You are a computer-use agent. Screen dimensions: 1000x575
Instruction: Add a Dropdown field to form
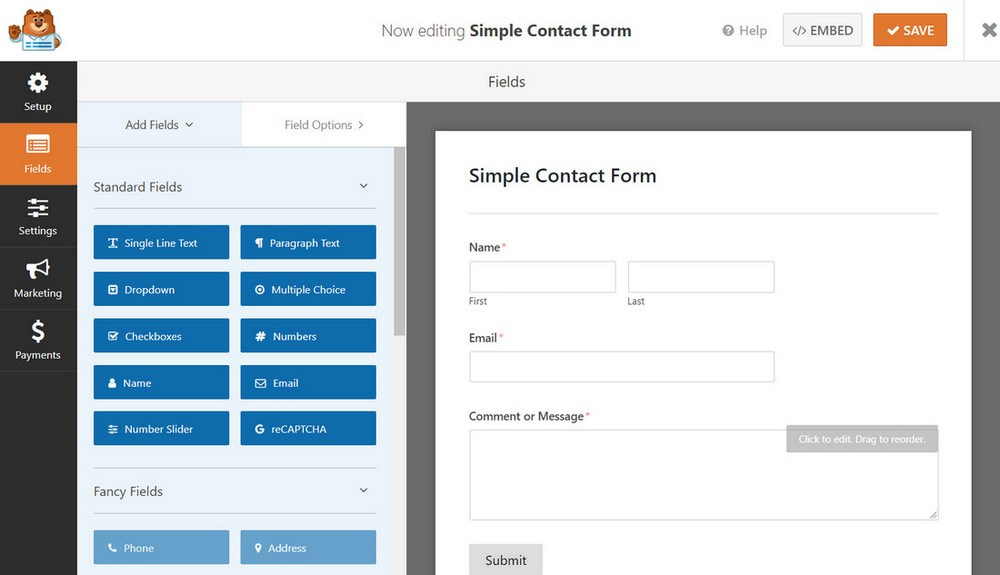click(161, 290)
